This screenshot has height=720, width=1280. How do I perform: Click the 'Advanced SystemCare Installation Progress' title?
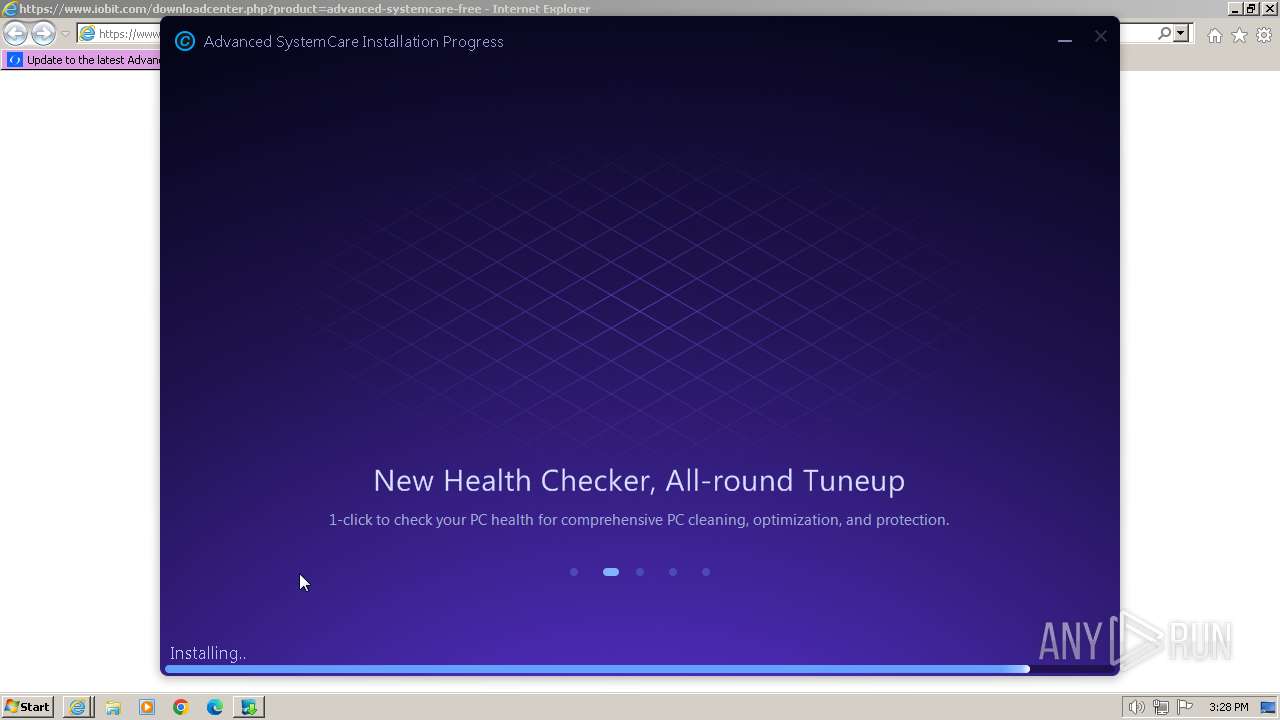tap(354, 41)
